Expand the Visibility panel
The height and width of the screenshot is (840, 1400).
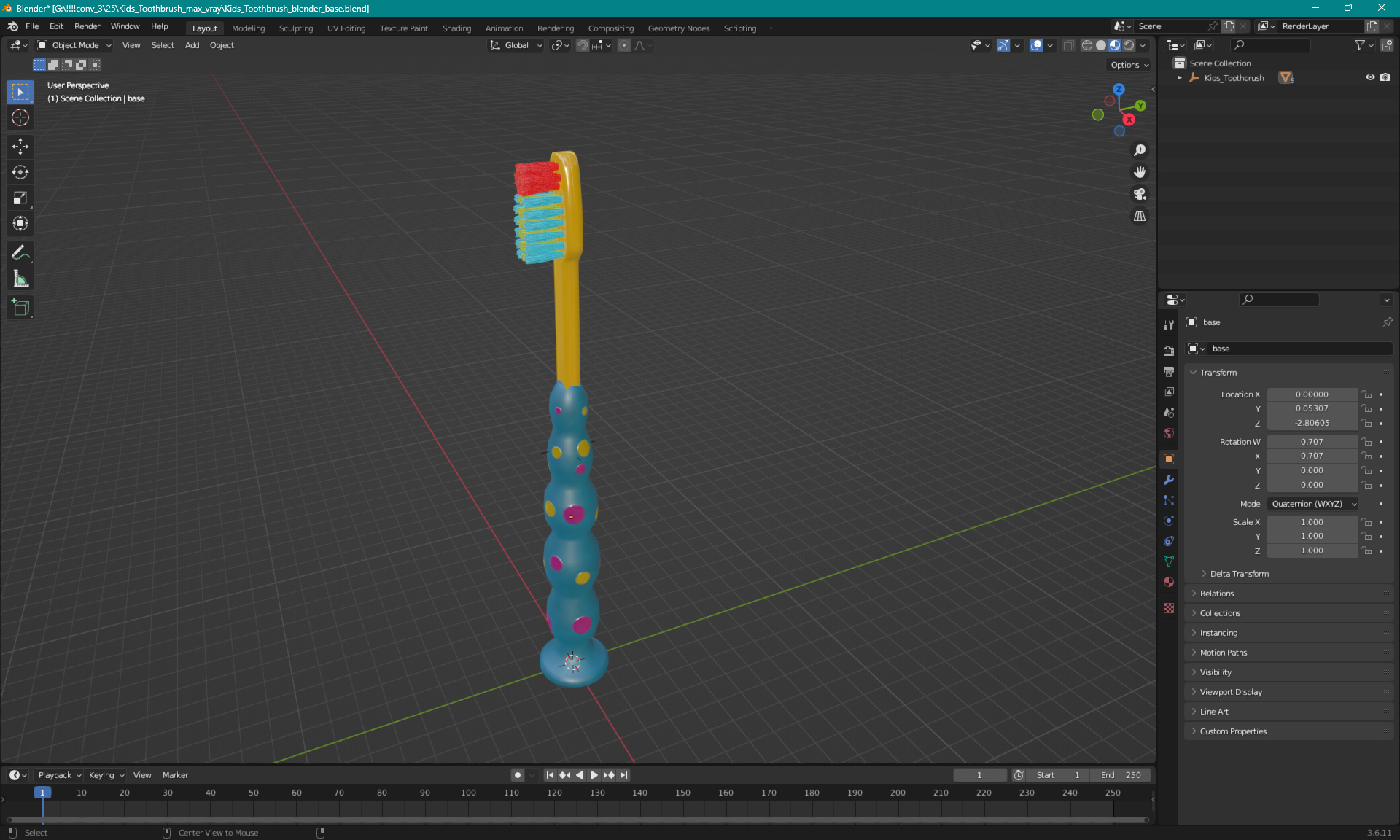(x=1216, y=672)
